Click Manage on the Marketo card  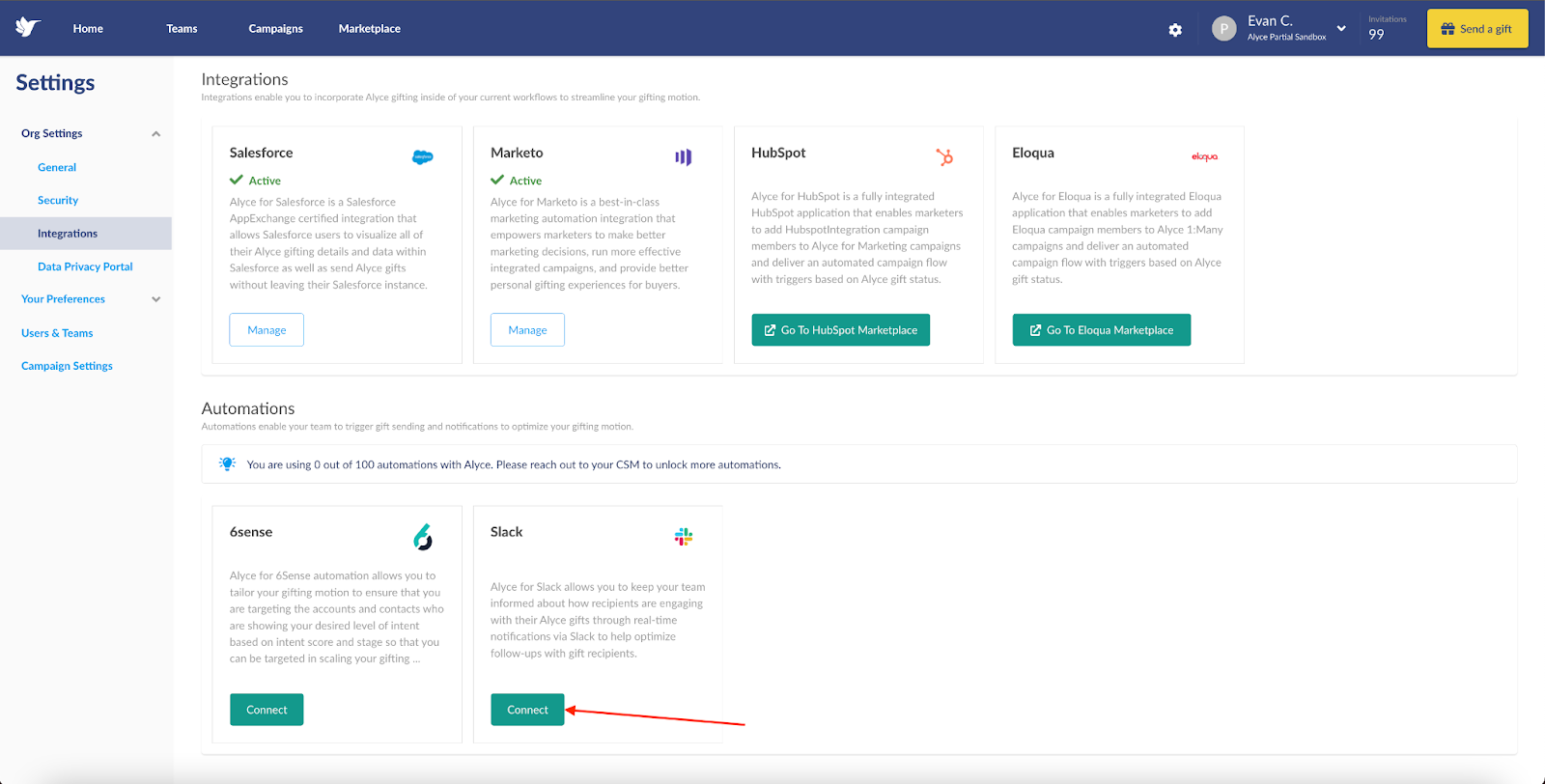[x=527, y=330]
